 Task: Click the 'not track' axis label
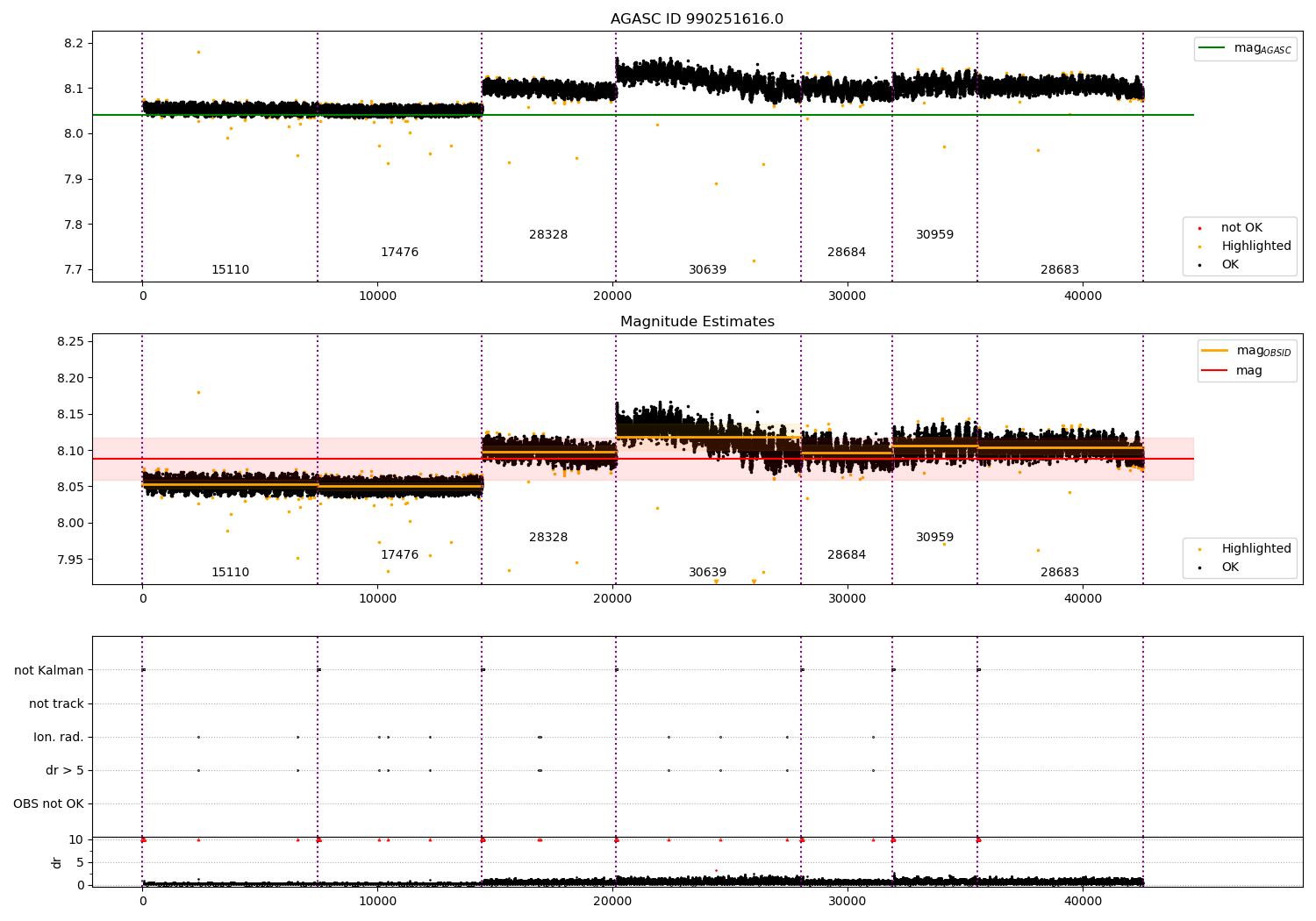56,704
